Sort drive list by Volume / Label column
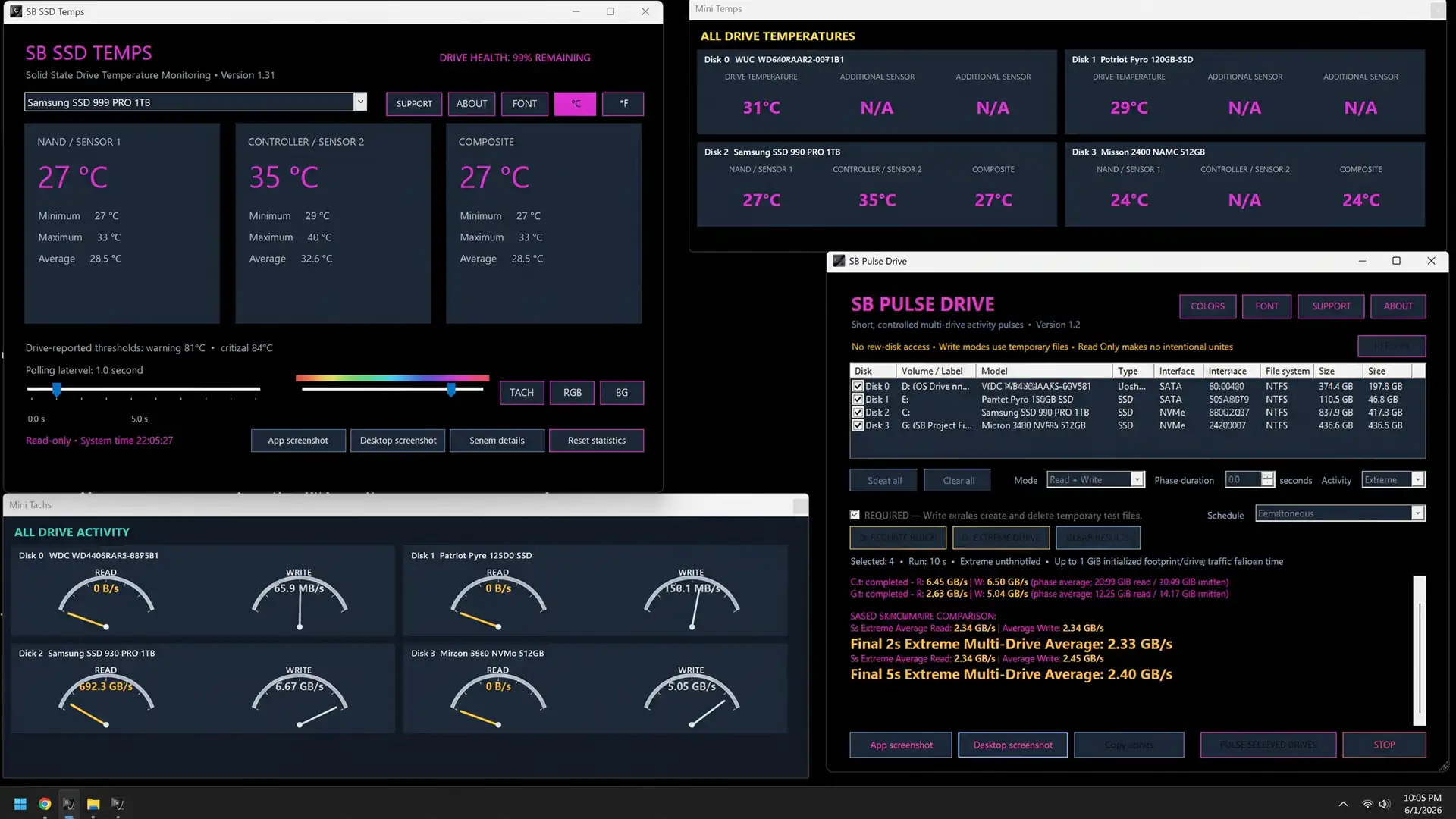 (x=937, y=371)
